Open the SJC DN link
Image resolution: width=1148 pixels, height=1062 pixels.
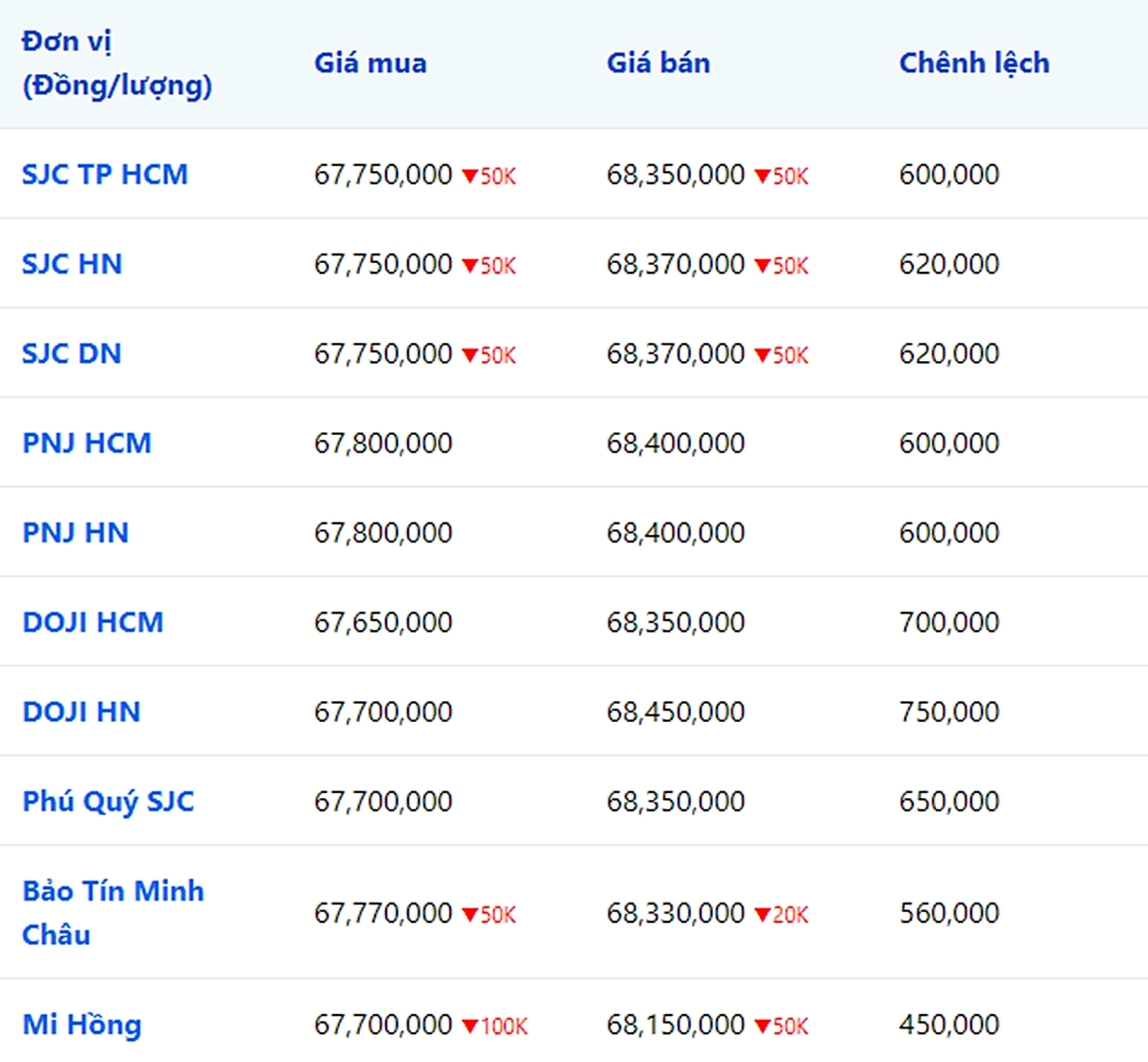(x=72, y=353)
